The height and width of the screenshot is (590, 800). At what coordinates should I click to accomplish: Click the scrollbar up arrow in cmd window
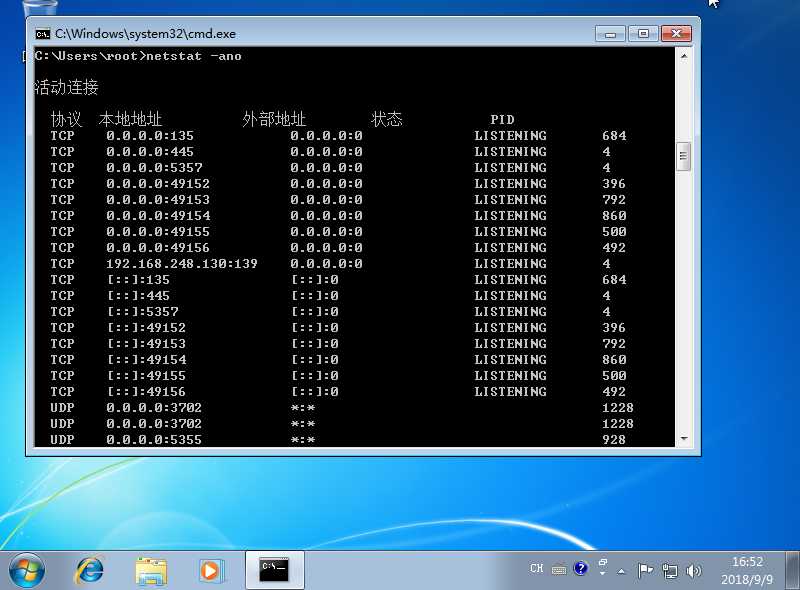(x=684, y=55)
